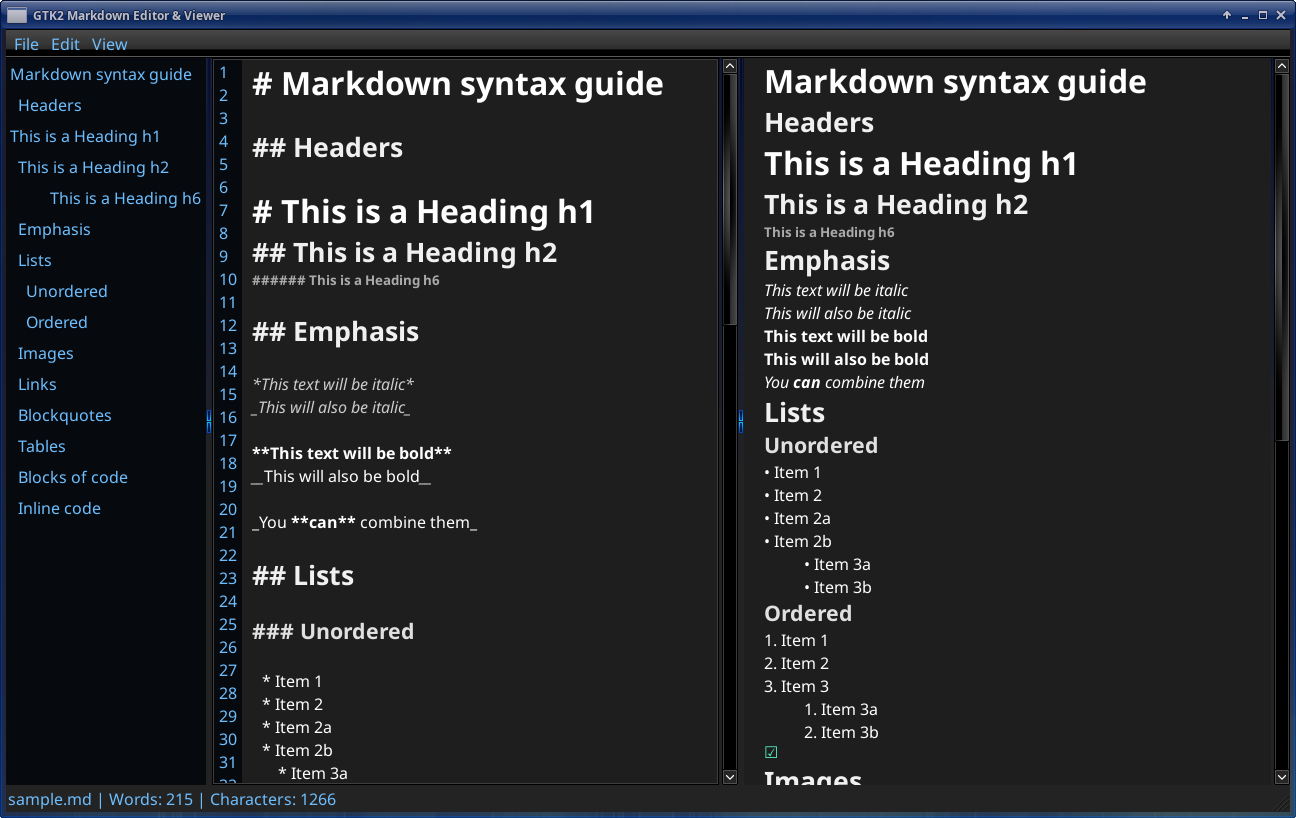Click the sidebar-editor pane divider handle

pos(209,421)
